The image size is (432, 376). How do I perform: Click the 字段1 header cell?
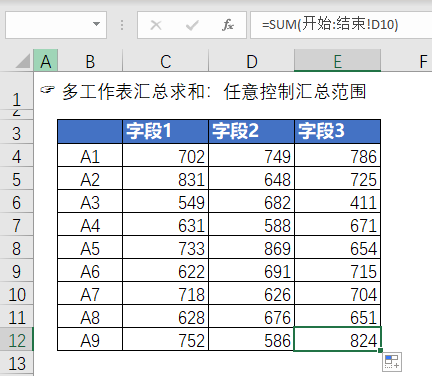pos(165,132)
